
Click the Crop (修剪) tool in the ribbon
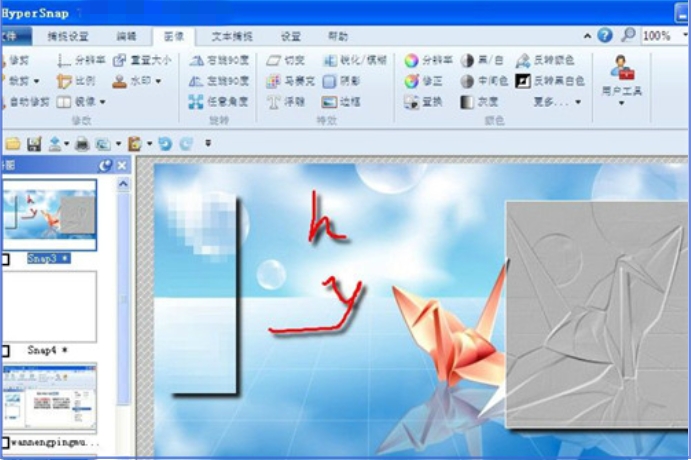coord(15,60)
